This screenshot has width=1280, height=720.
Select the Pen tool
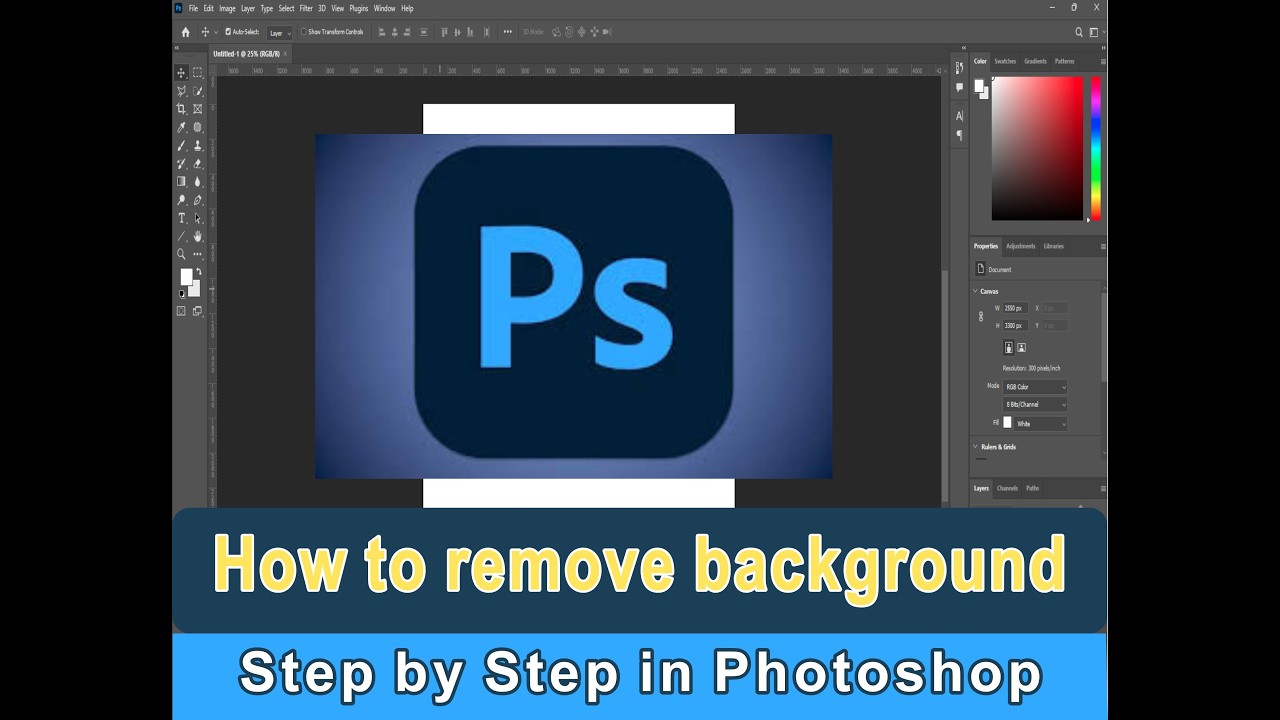click(197, 200)
